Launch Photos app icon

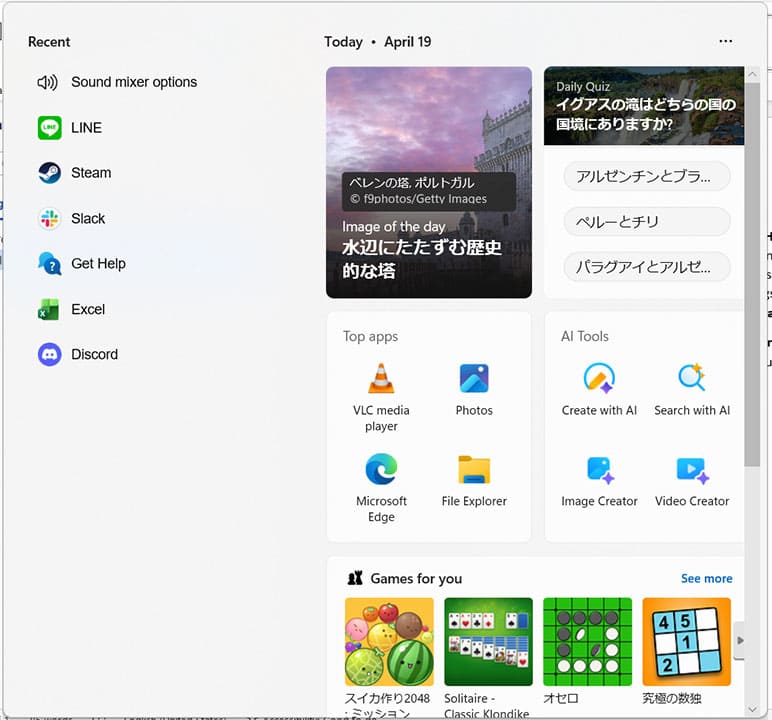(x=474, y=378)
